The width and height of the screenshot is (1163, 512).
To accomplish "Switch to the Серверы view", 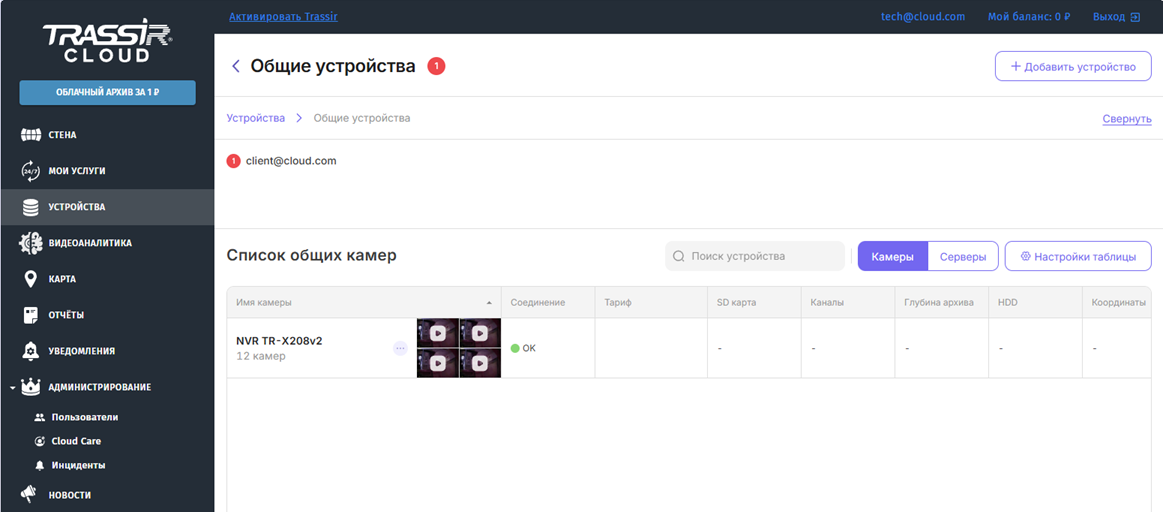I will (x=963, y=256).
